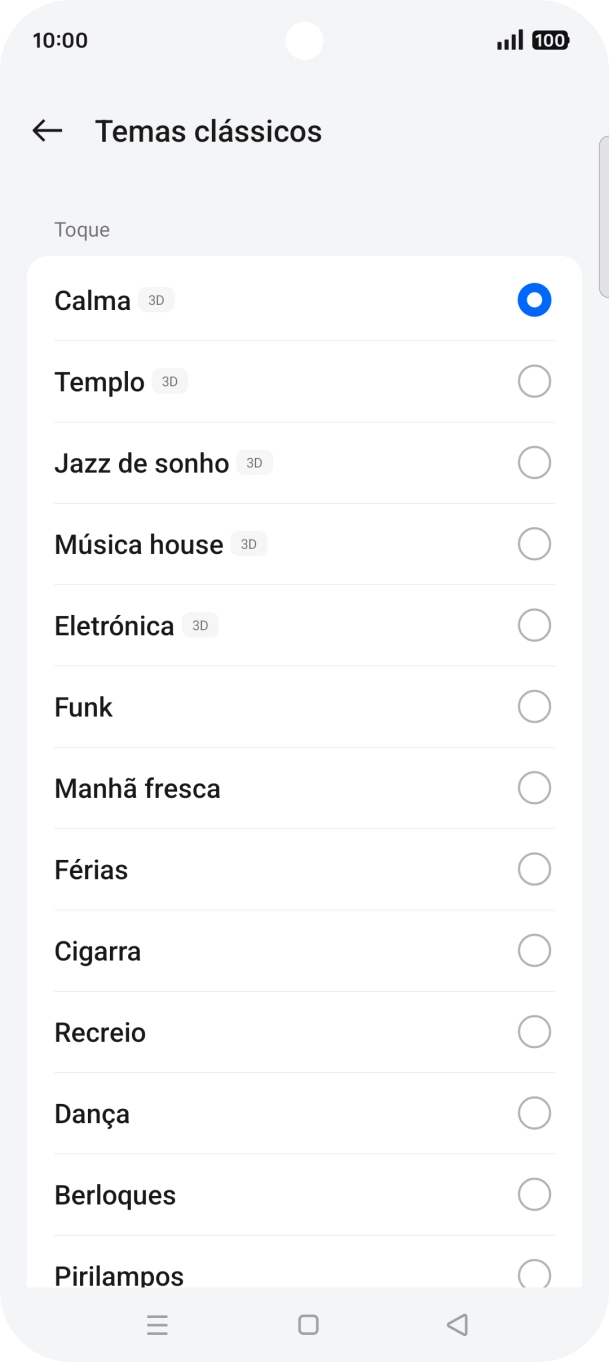This screenshot has width=609, height=1362.
Task: Tap the back triangle in the navigation bar
Action: click(x=457, y=1325)
